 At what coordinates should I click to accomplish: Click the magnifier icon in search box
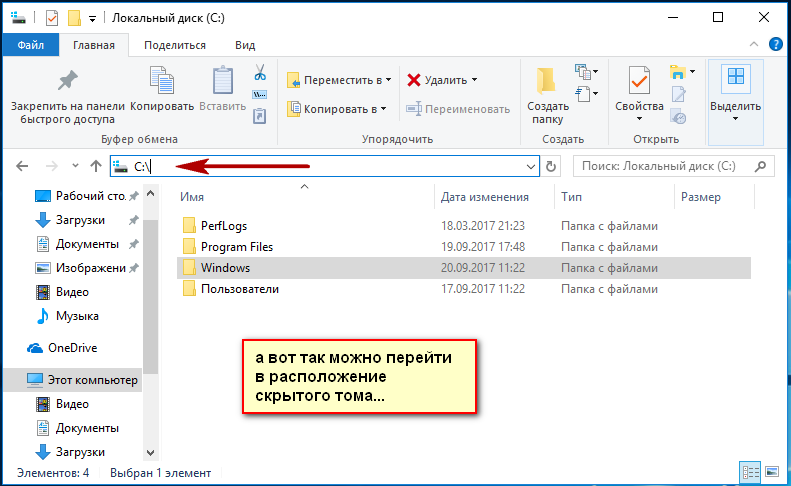pos(760,166)
